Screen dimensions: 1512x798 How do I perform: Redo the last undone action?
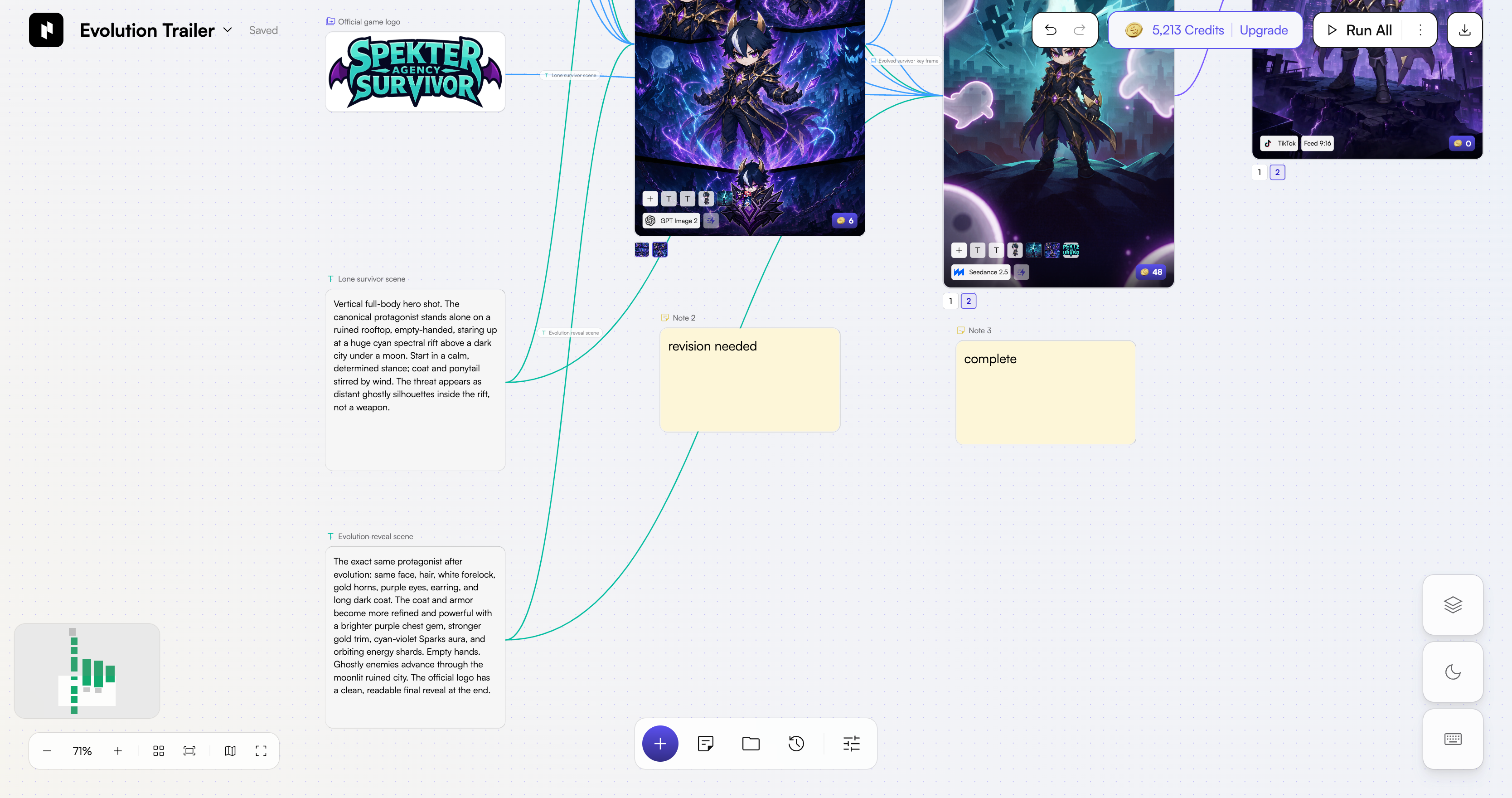[x=1079, y=30]
